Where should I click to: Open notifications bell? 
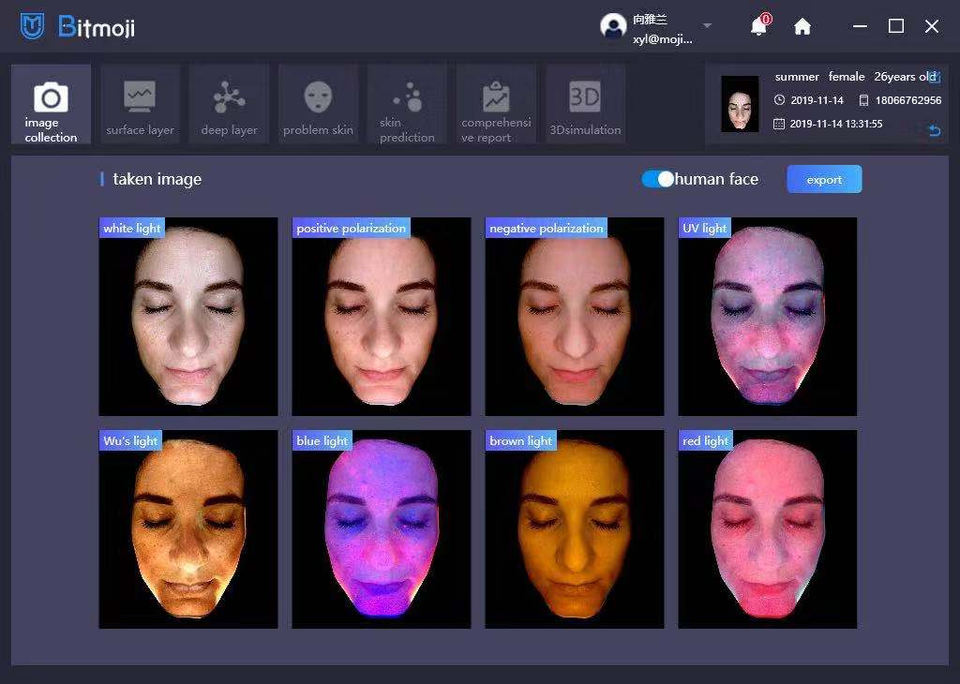tap(759, 27)
